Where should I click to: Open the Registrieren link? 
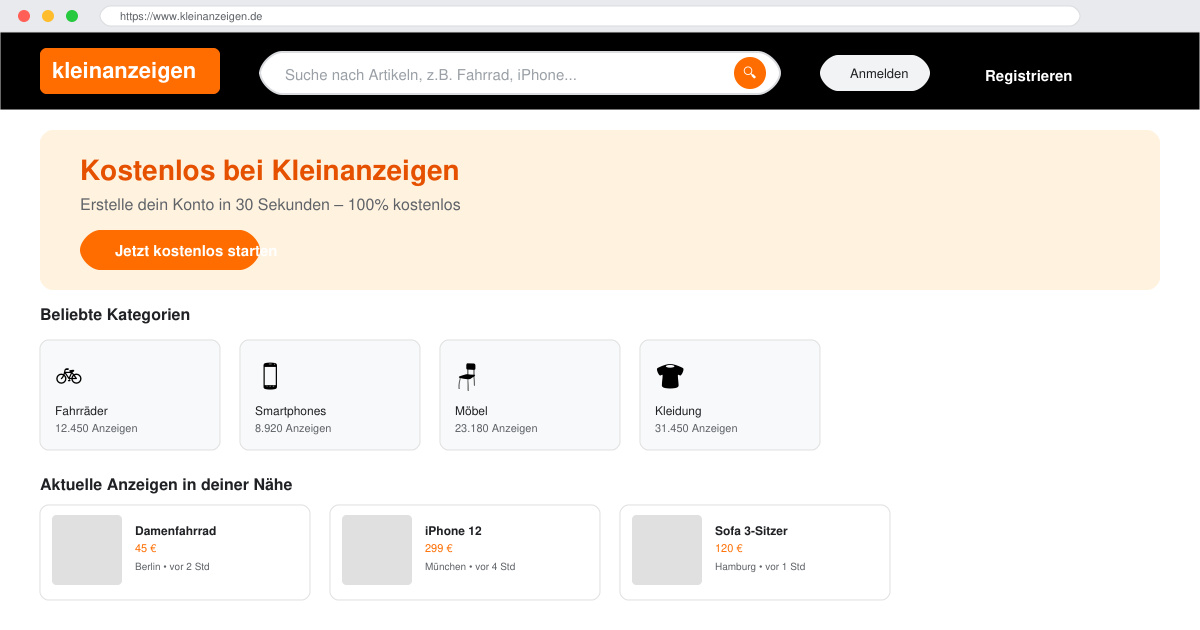point(1028,75)
